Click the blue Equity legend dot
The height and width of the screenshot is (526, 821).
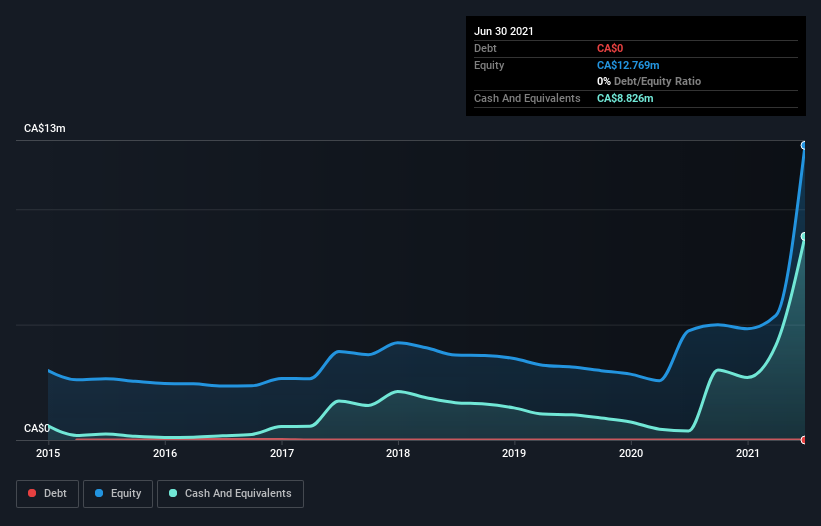point(99,493)
